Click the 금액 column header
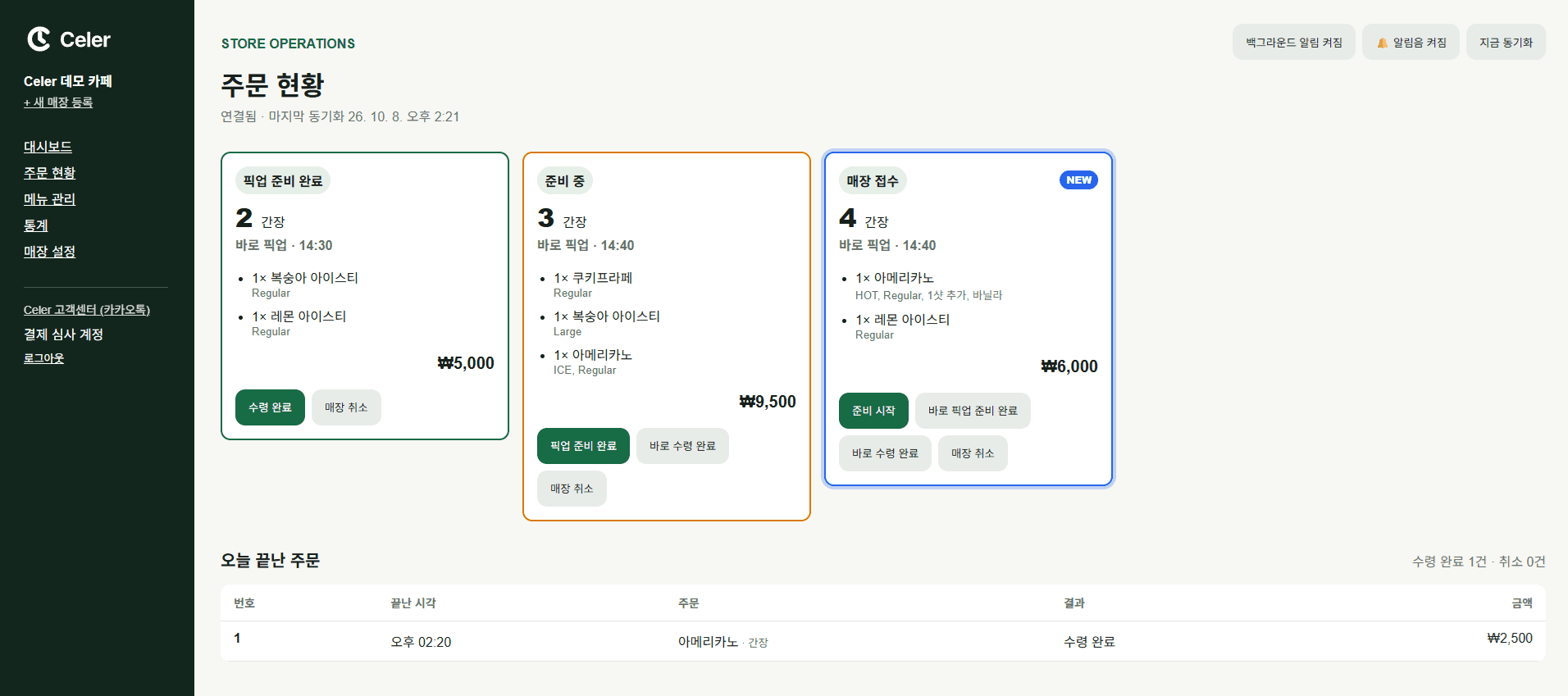 click(1522, 603)
